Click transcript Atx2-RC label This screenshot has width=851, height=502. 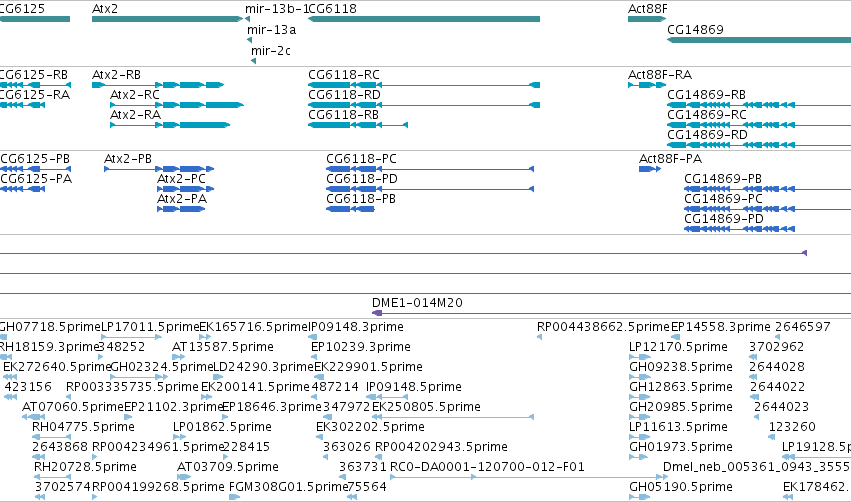pos(135,94)
